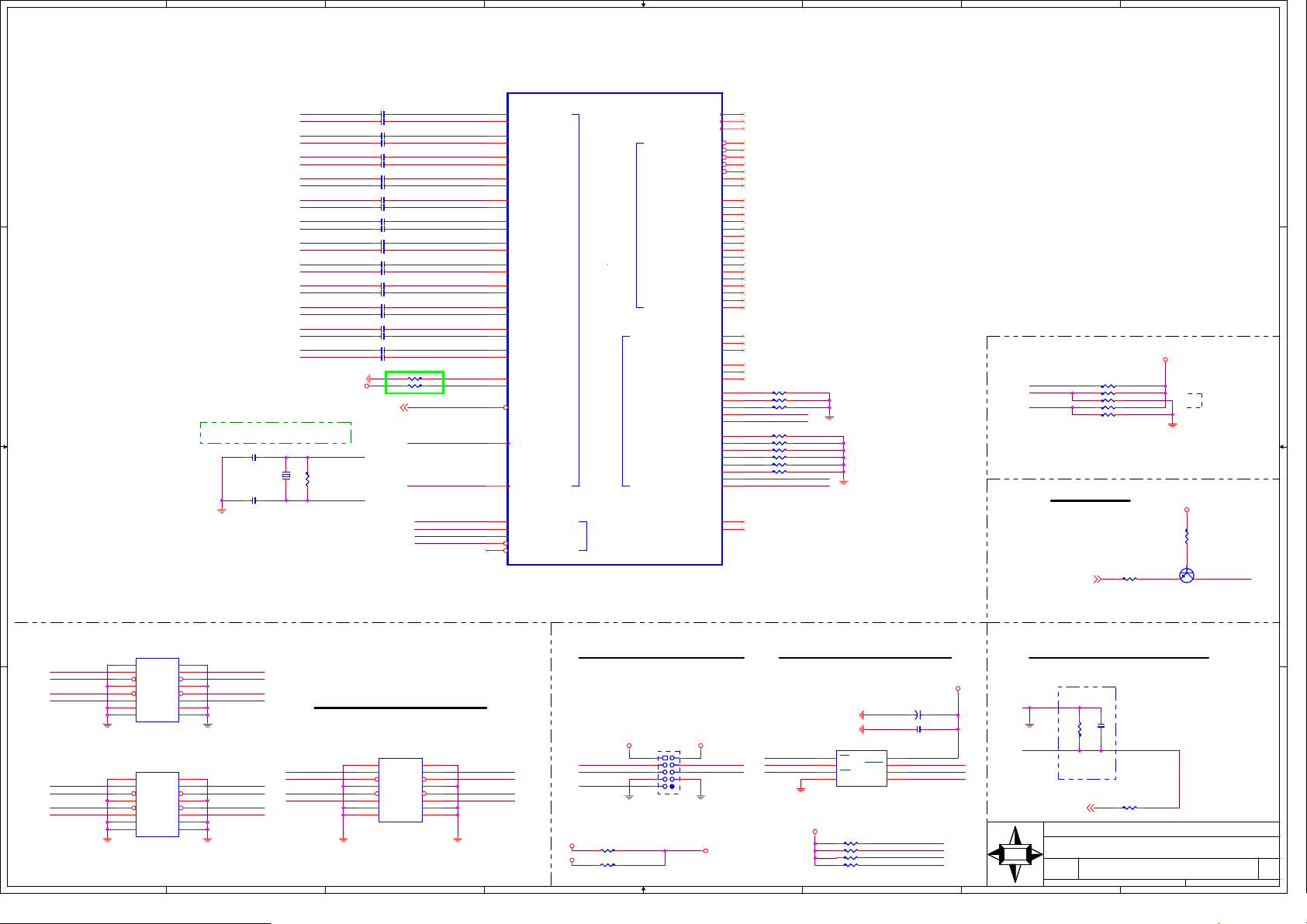Click the resistor beside the crystal oscillator
The image size is (1307, 924).
[307, 479]
